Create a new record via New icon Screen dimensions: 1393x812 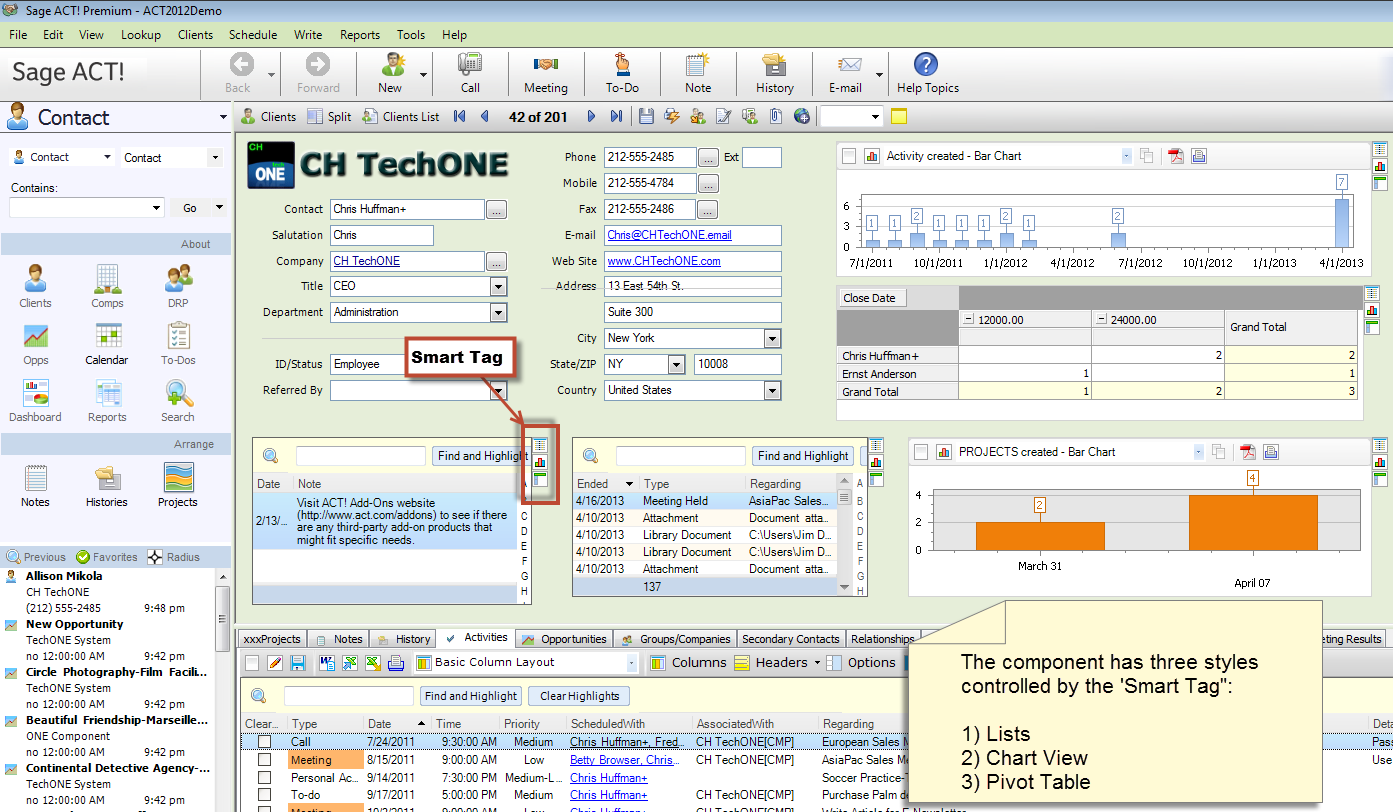pos(390,73)
